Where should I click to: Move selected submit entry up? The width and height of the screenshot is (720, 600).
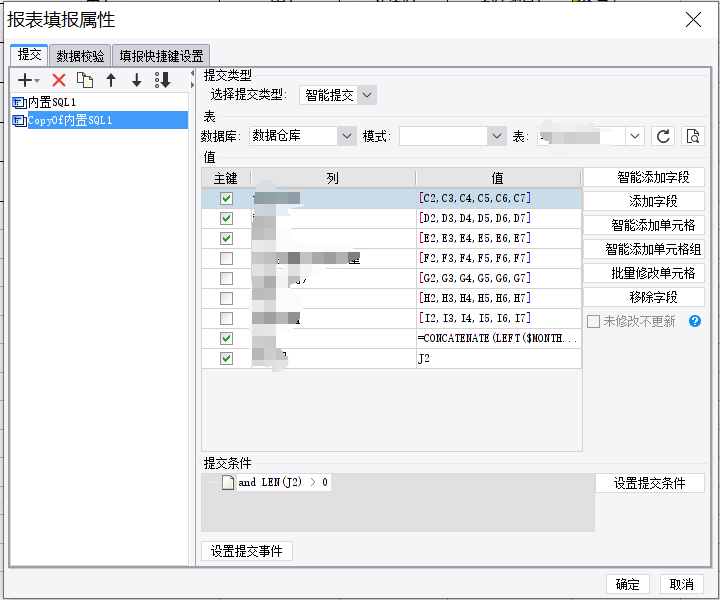(111, 80)
